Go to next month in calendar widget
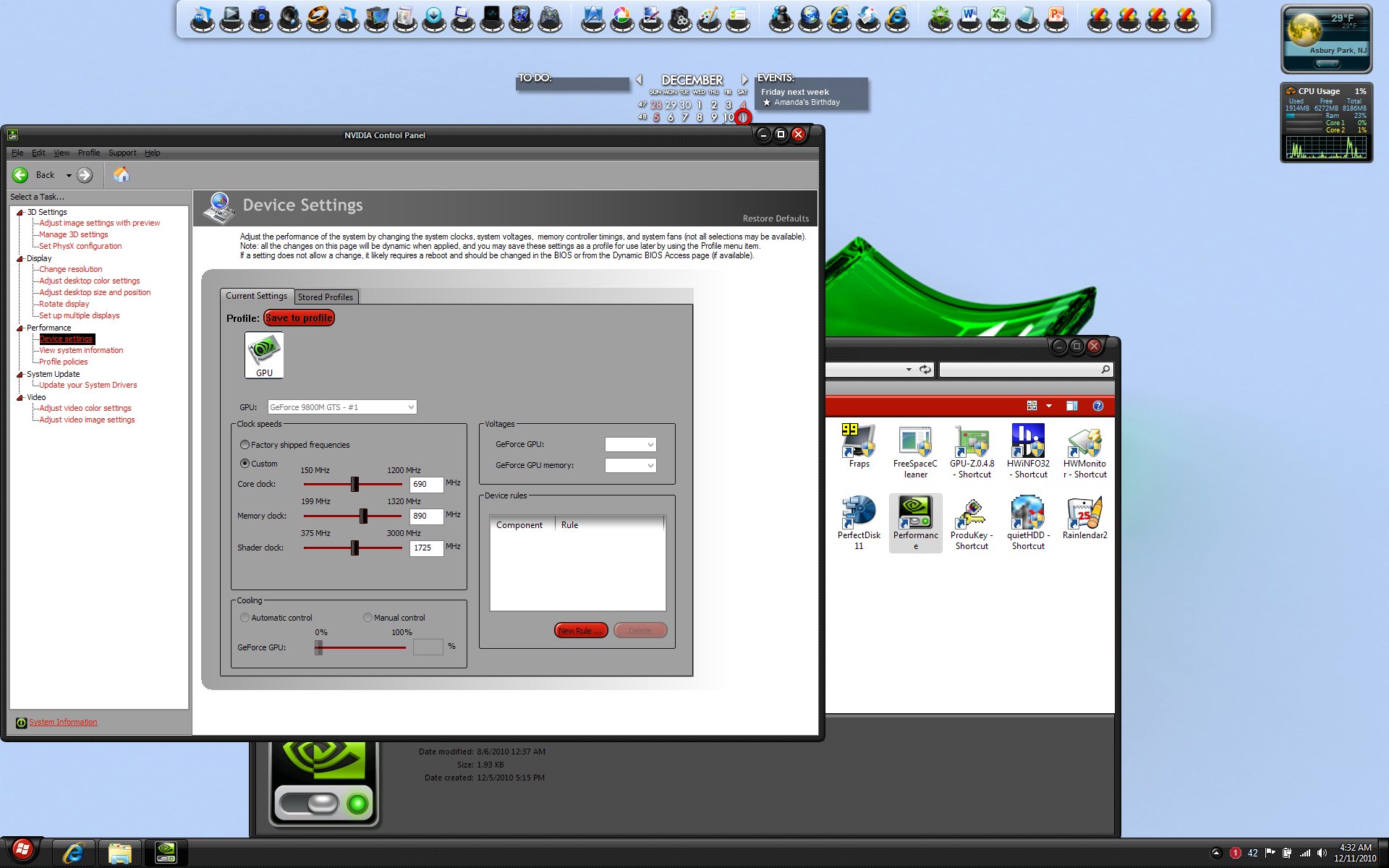The height and width of the screenshot is (868, 1389). coord(744,80)
